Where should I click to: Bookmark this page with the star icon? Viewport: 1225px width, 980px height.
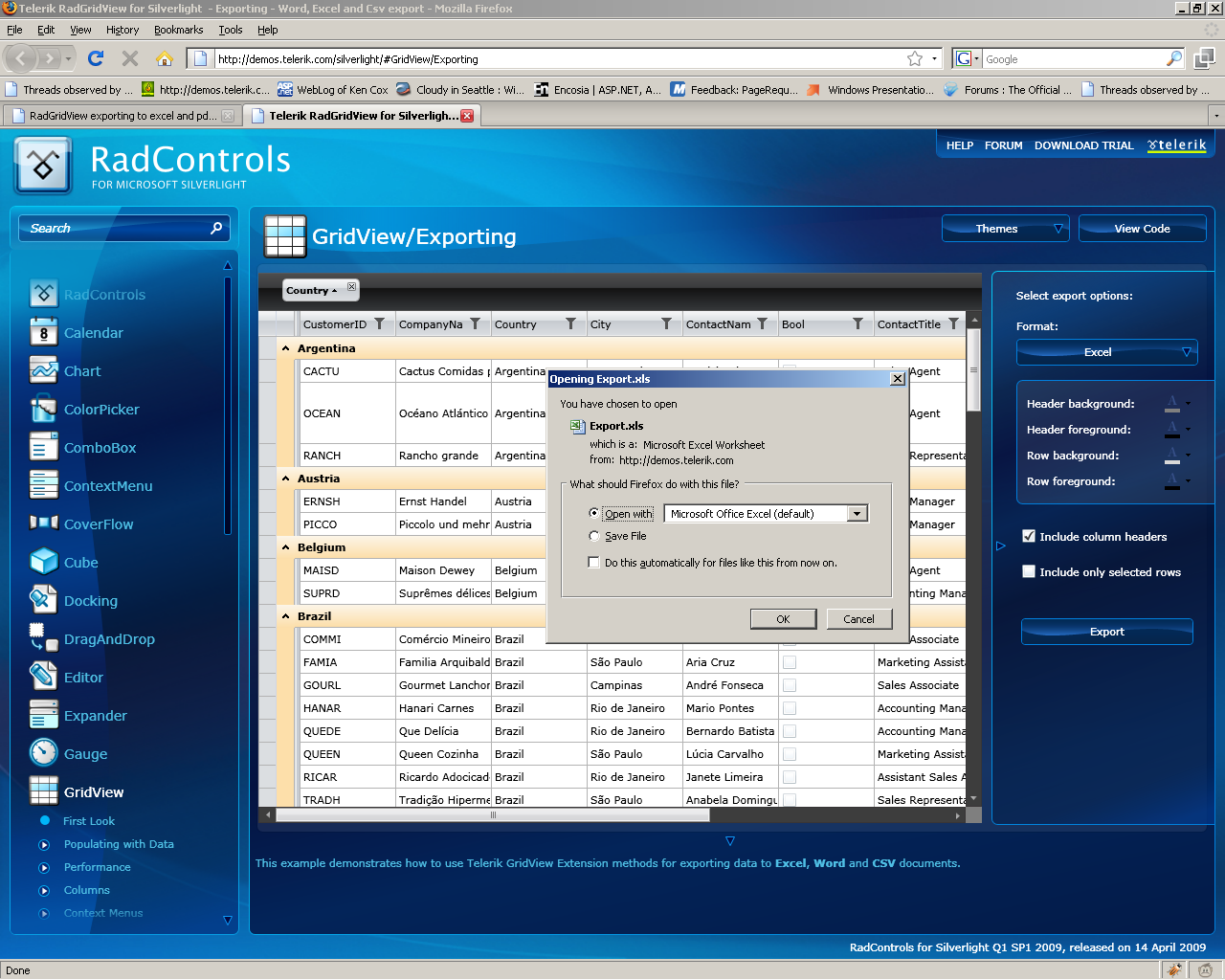pos(915,58)
